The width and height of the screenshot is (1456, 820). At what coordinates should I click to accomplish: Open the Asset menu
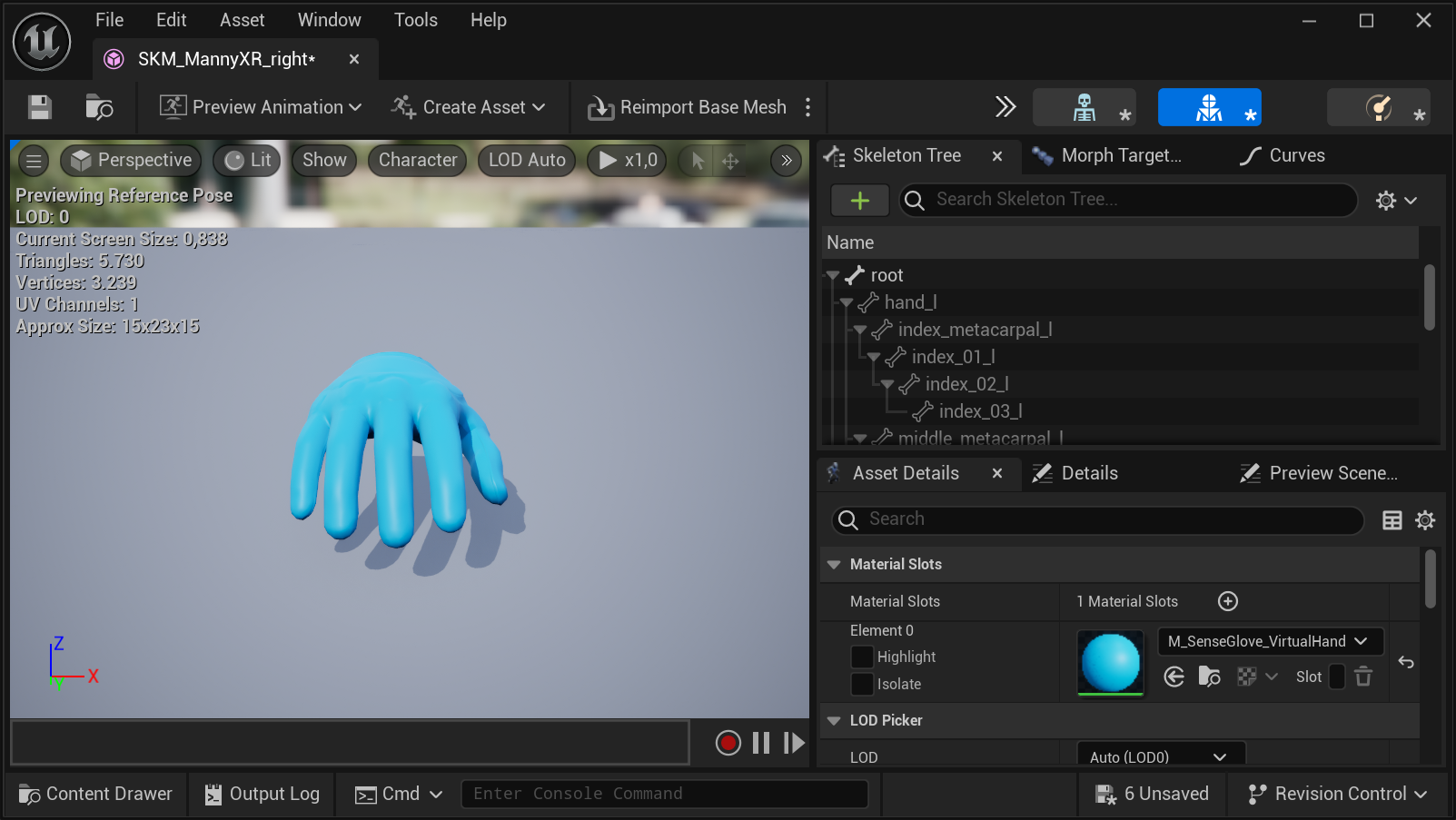[x=242, y=19]
